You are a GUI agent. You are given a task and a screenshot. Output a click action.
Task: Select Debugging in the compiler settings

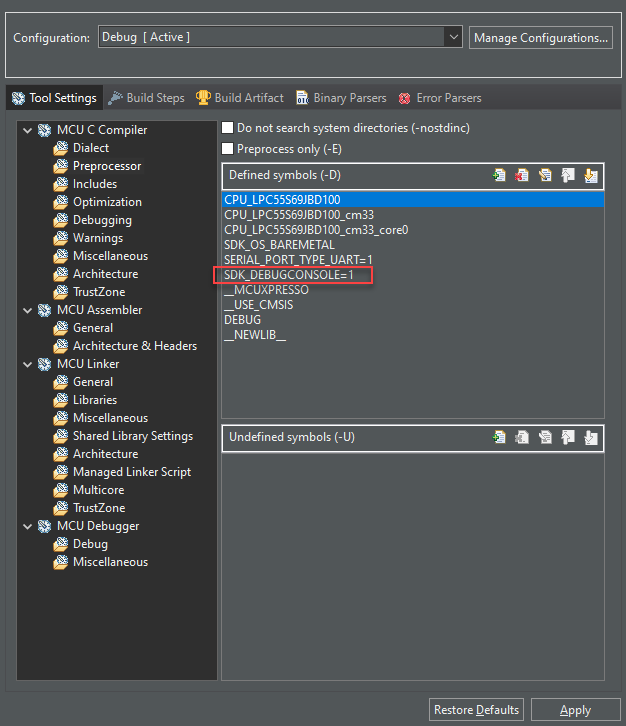coord(102,220)
